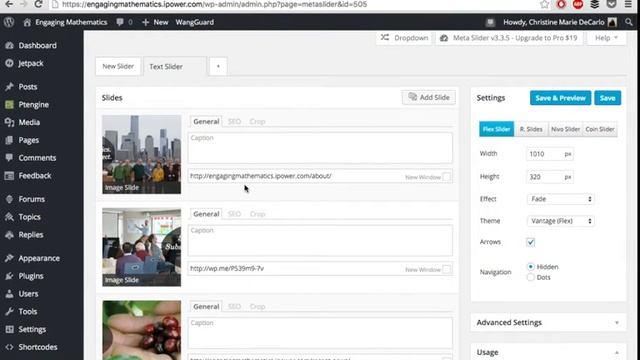This screenshot has width=640, height=360.
Task: Click the user avatar next to Howdy
Action: [x=612, y=22]
